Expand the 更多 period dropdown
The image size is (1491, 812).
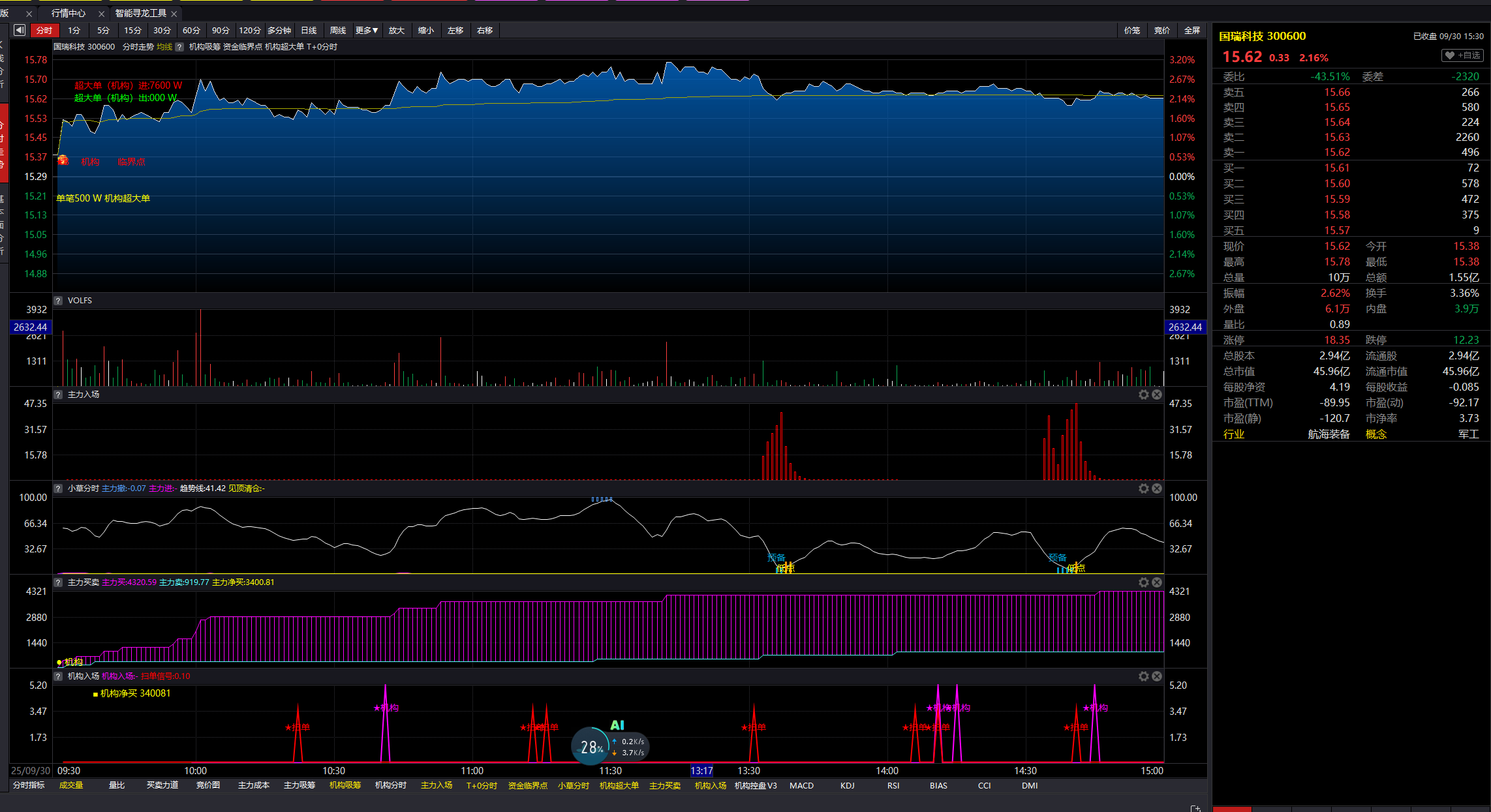pos(367,31)
